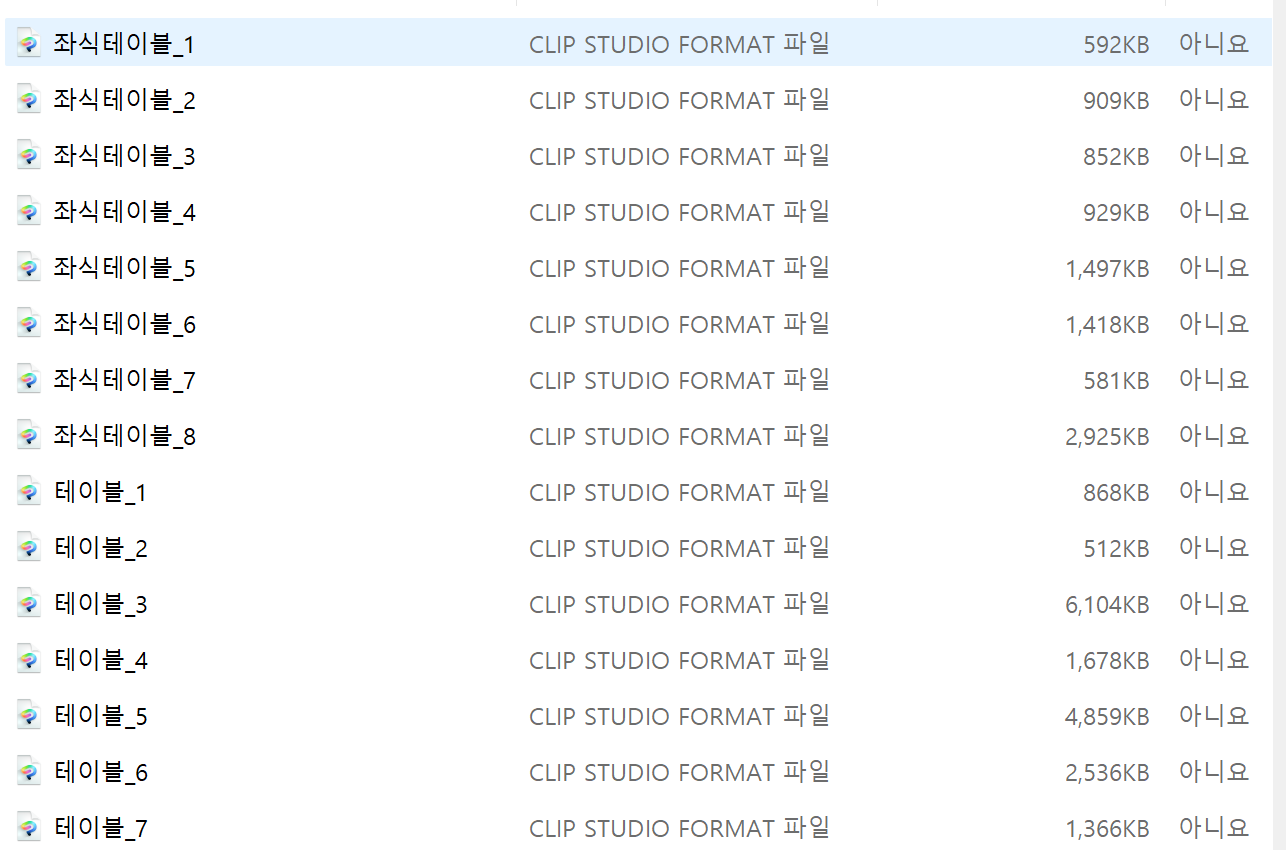Click the file icon for 좌식테이블_1
The width and height of the screenshot is (1286, 850).
29,43
